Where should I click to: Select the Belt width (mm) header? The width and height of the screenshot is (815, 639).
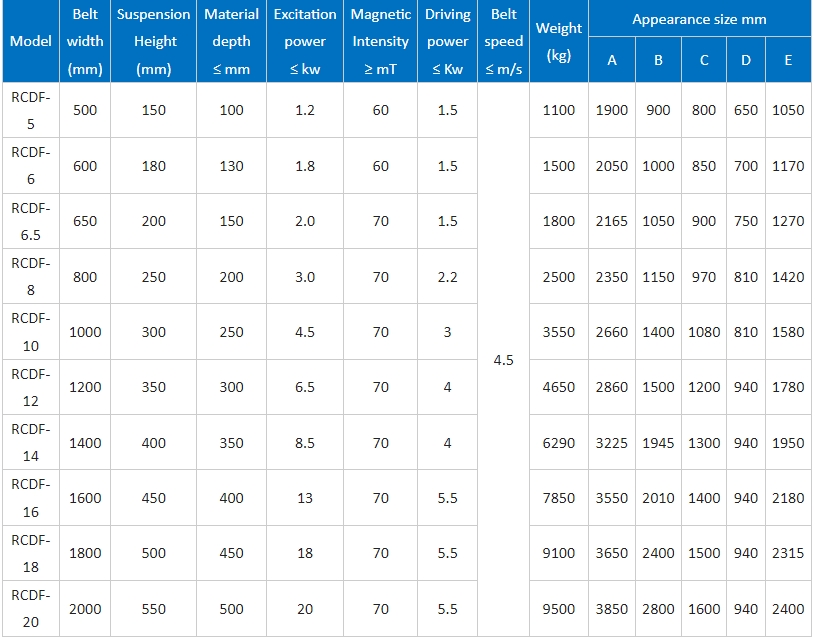click(85, 41)
